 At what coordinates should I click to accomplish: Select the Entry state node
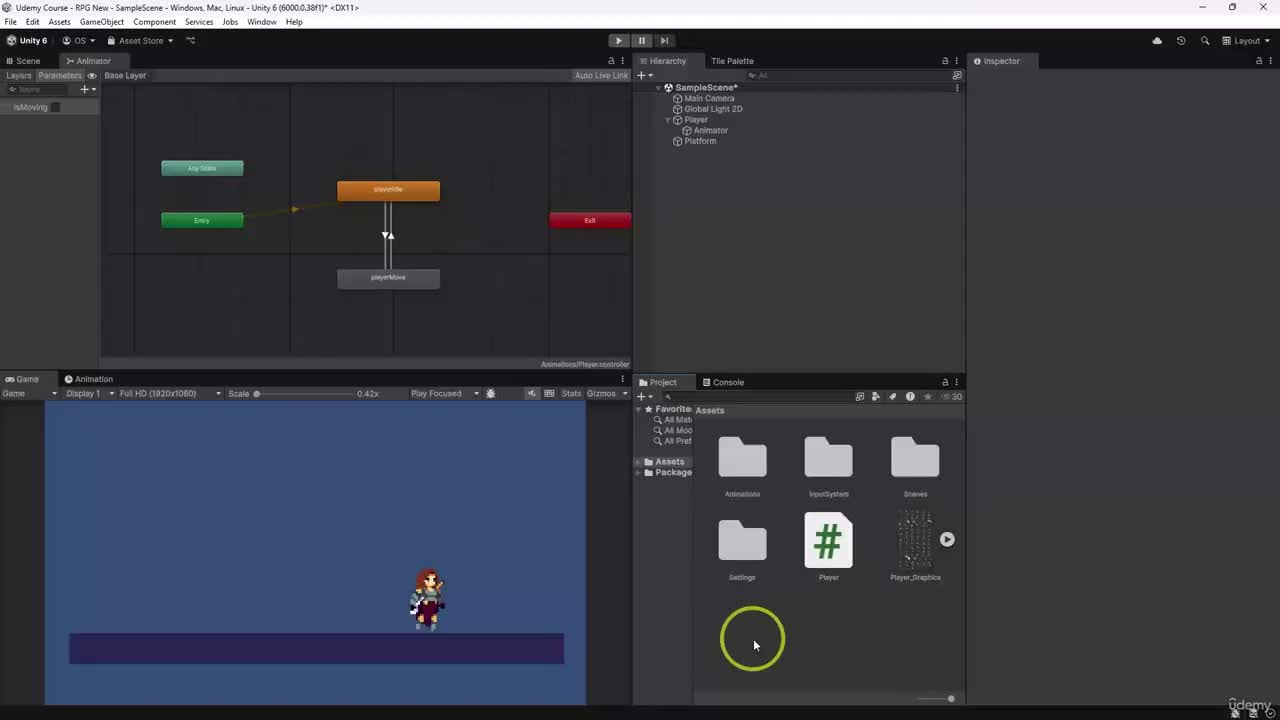coord(202,220)
